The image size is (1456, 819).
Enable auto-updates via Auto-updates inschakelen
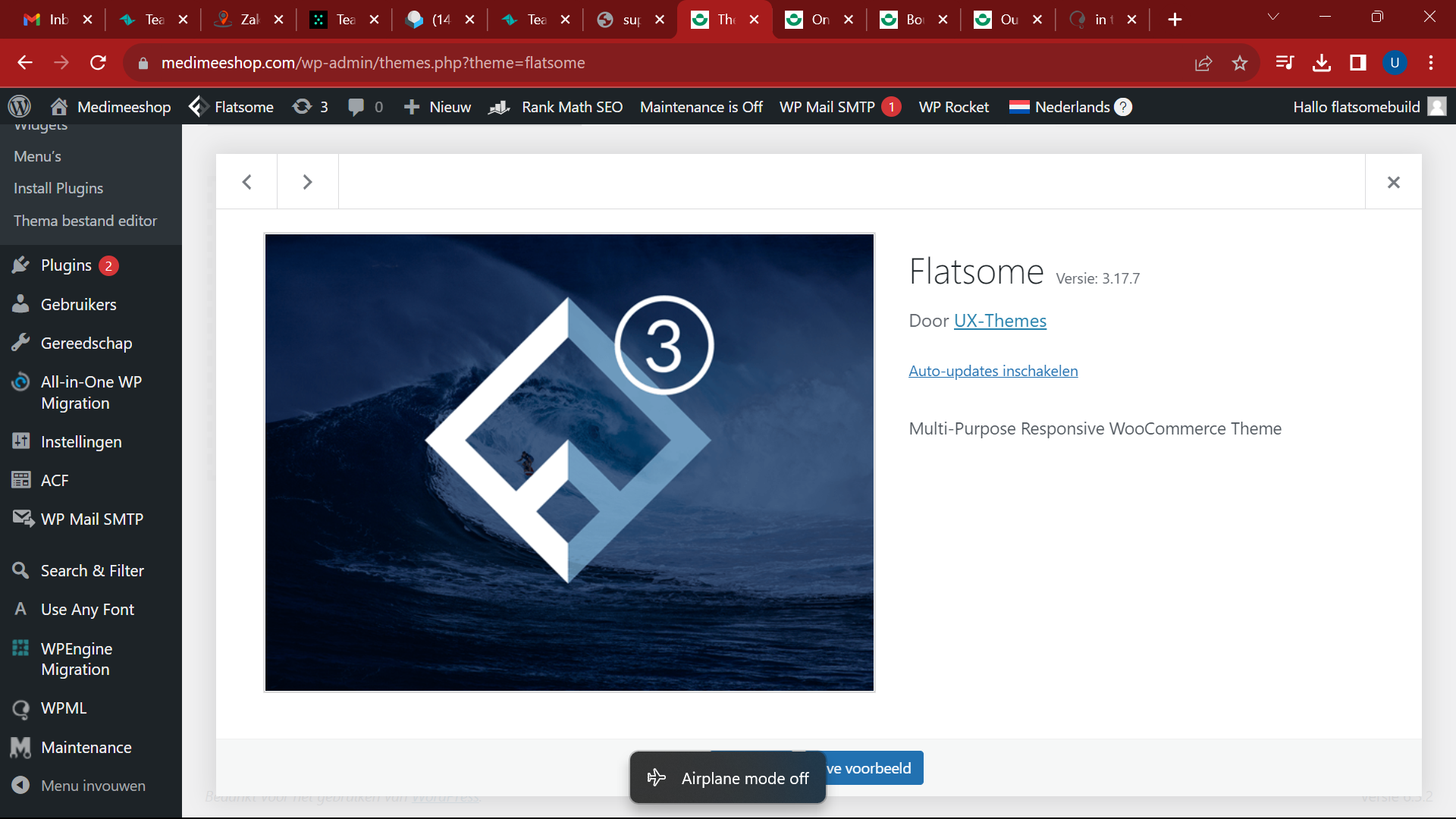click(993, 371)
